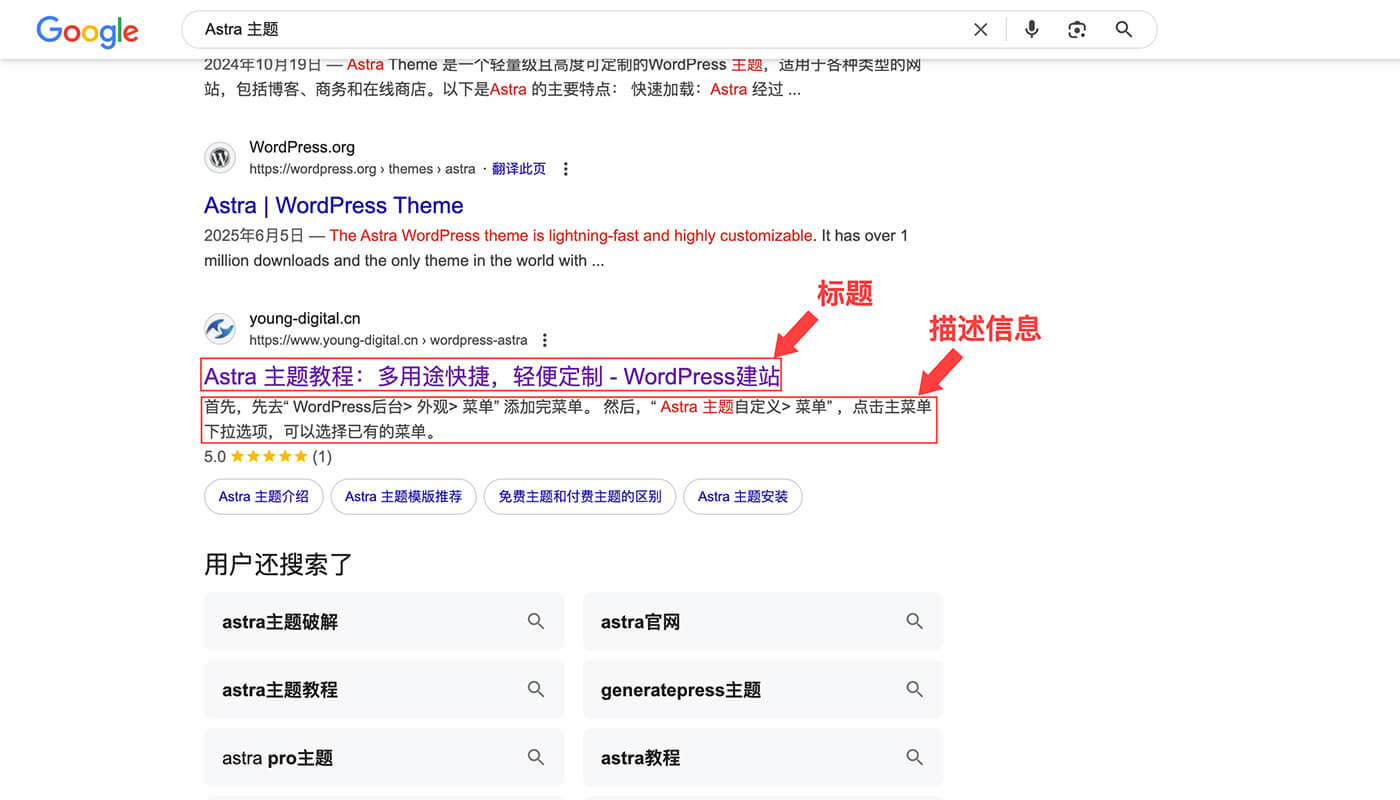This screenshot has height=800, width=1400.
Task: Click 翻译此页 translate link
Action: [x=519, y=169]
